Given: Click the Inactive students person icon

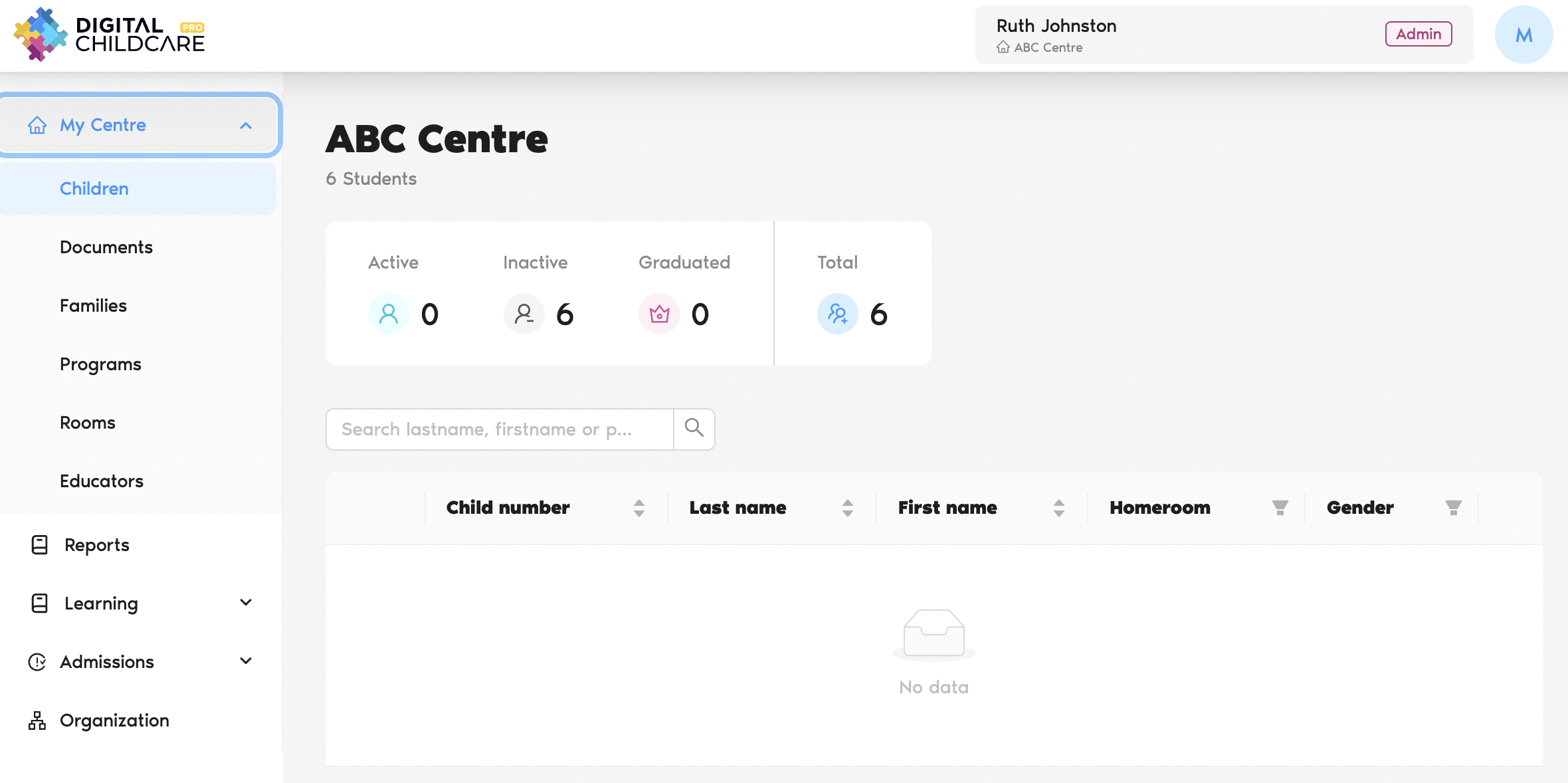Looking at the screenshot, I should click(x=524, y=314).
